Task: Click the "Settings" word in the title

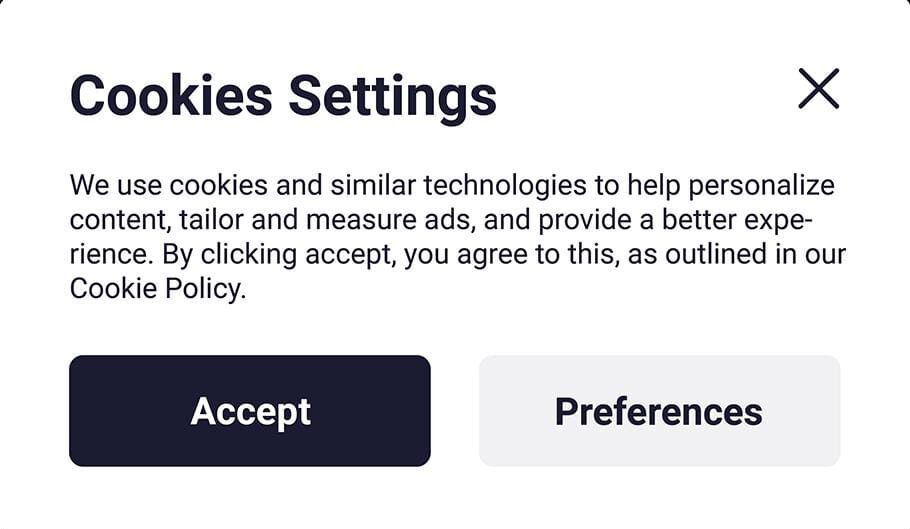Action: tap(392, 96)
